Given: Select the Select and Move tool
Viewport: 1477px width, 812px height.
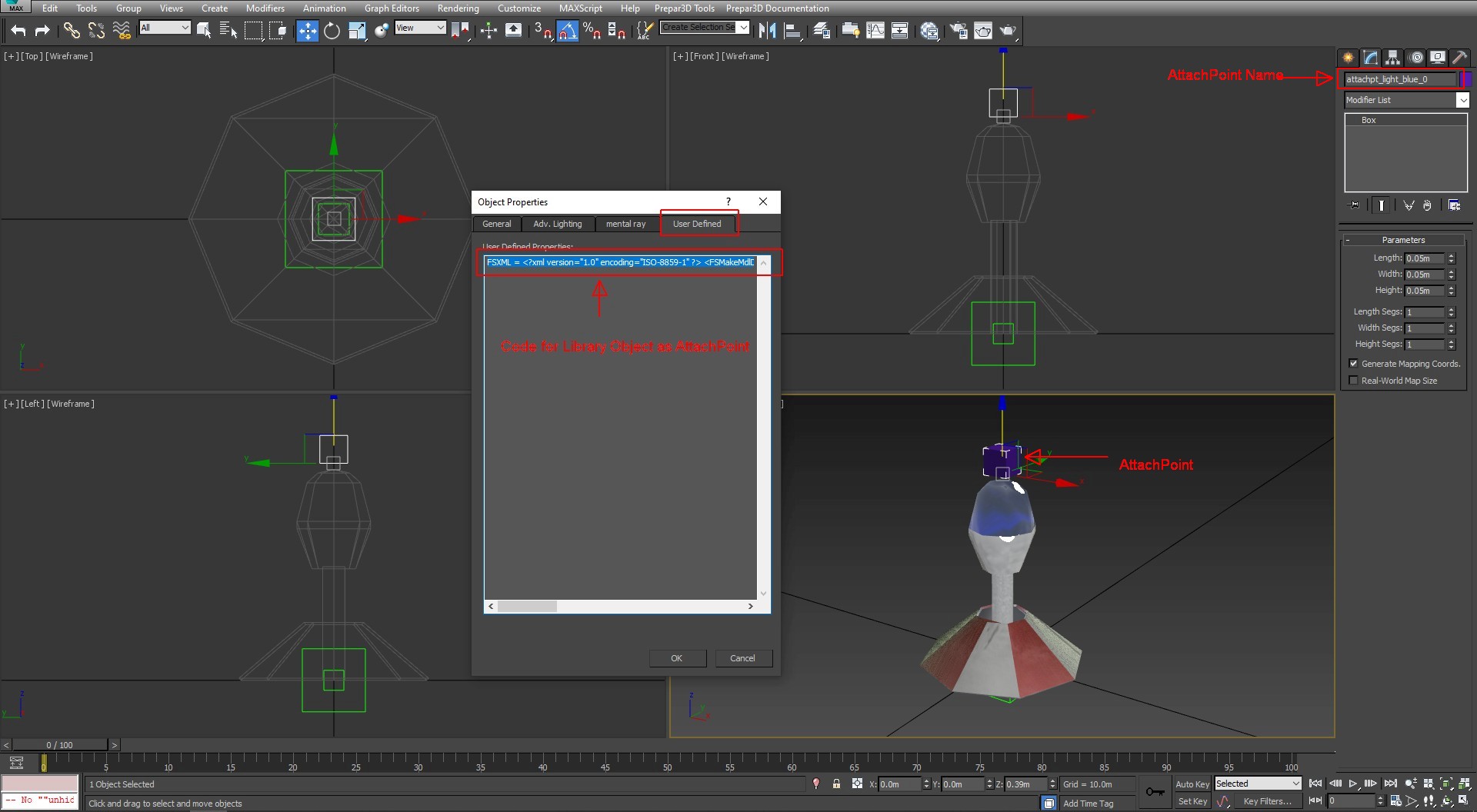Looking at the screenshot, I should (308, 31).
